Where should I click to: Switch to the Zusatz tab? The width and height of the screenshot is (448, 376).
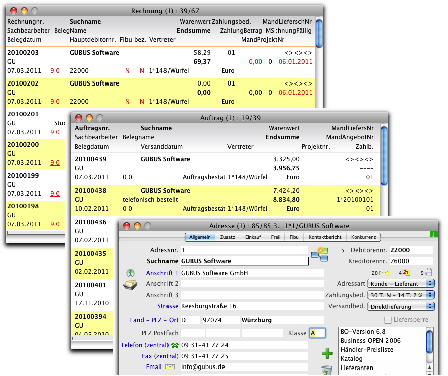[x=227, y=237]
